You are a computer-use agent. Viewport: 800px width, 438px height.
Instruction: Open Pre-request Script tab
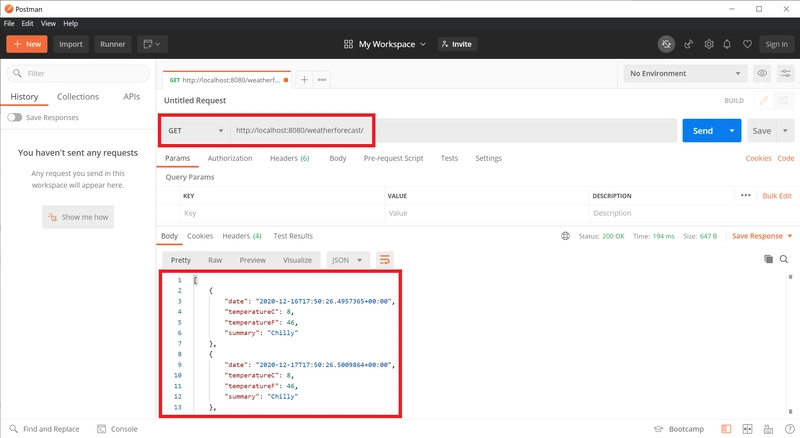point(393,158)
